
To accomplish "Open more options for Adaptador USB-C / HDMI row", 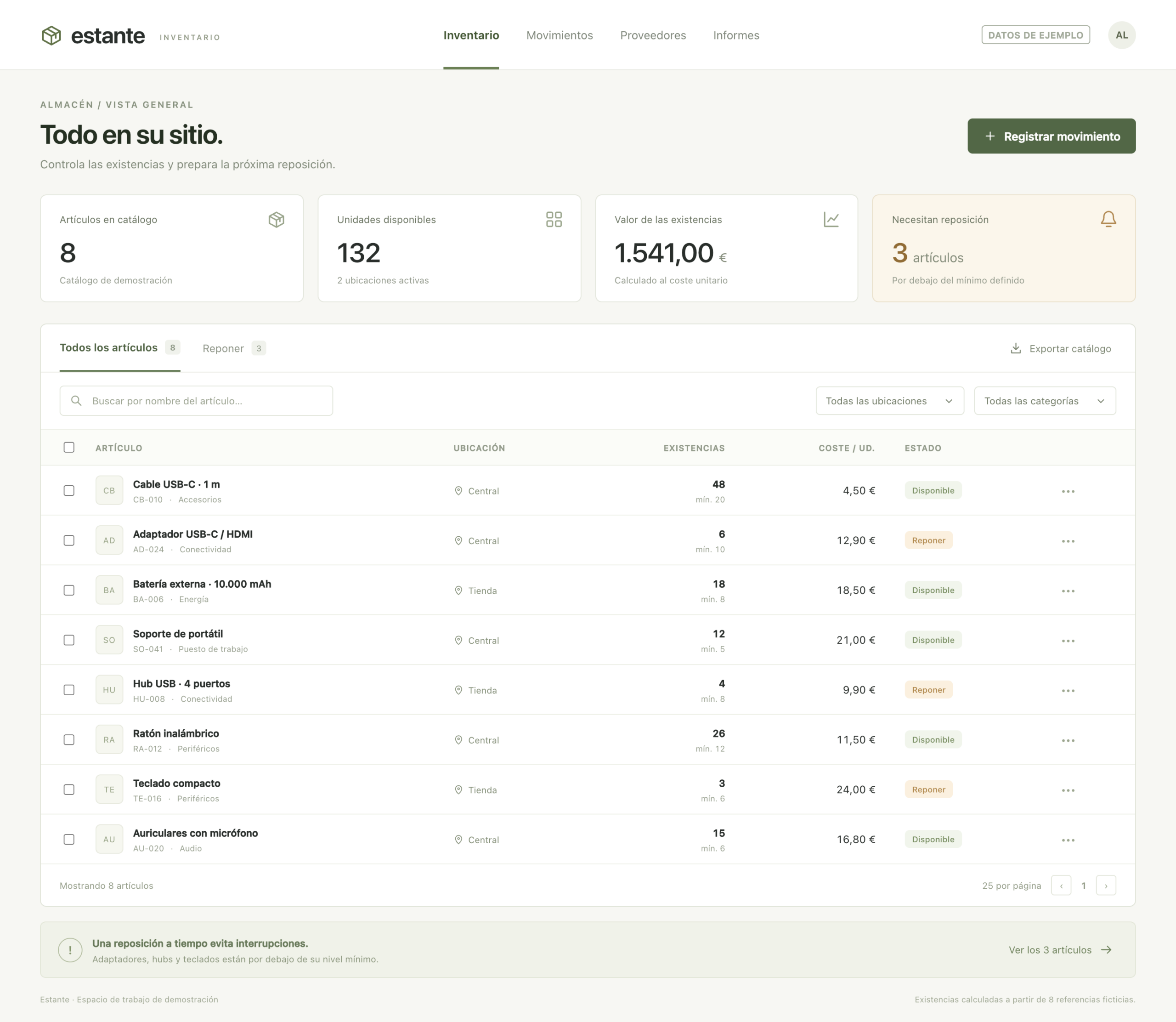I will (1068, 541).
